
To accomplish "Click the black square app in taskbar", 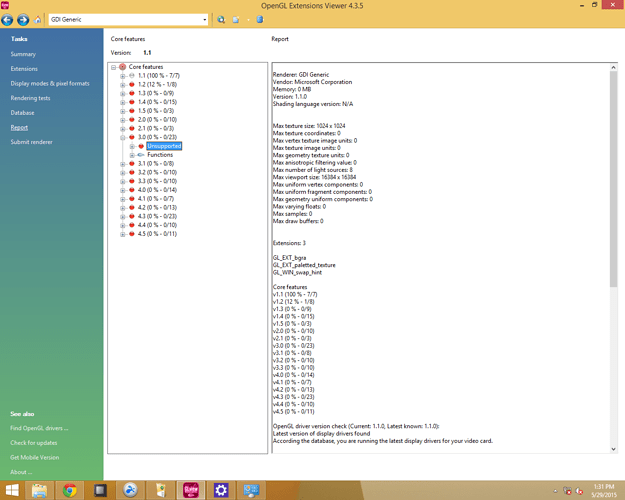I will (100, 490).
